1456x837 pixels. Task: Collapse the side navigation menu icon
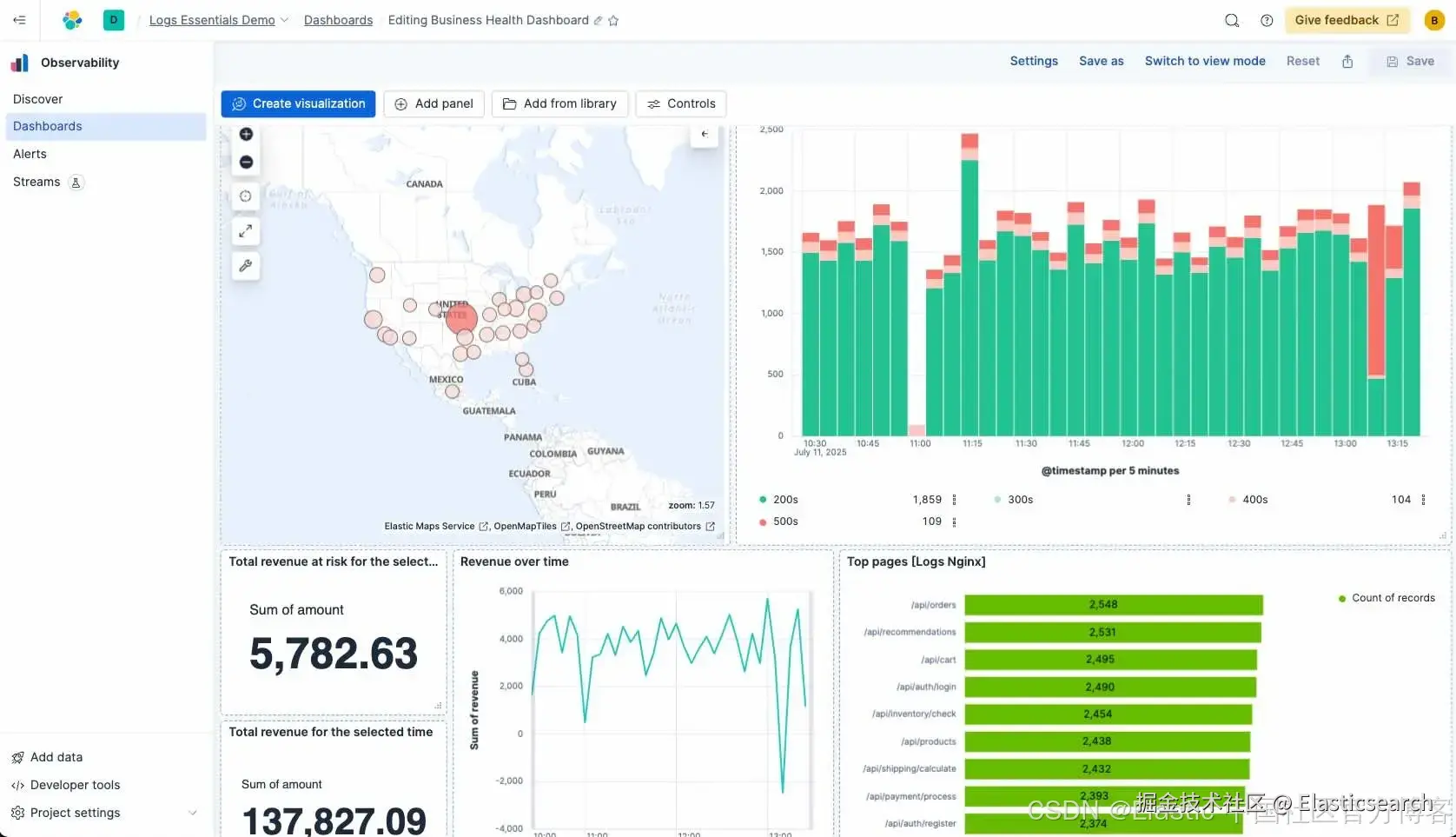point(19,20)
